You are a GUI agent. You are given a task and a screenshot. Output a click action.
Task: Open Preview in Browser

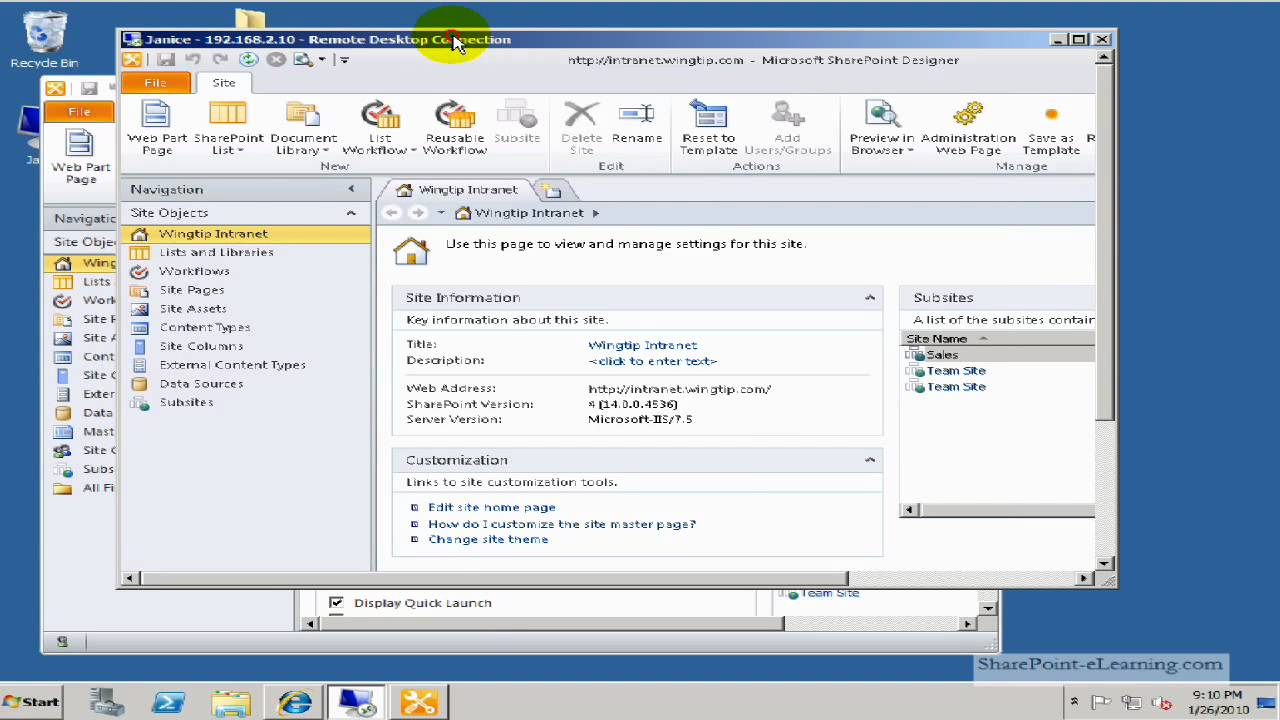pos(881,128)
